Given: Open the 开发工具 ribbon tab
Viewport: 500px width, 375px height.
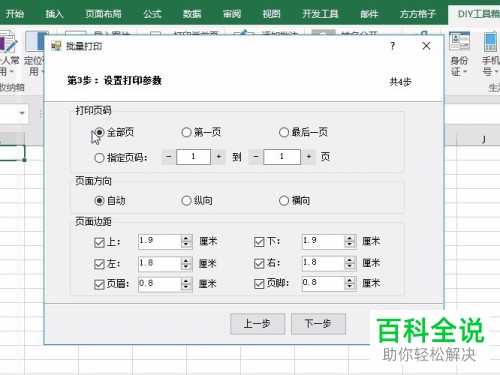Looking at the screenshot, I should click(320, 14).
